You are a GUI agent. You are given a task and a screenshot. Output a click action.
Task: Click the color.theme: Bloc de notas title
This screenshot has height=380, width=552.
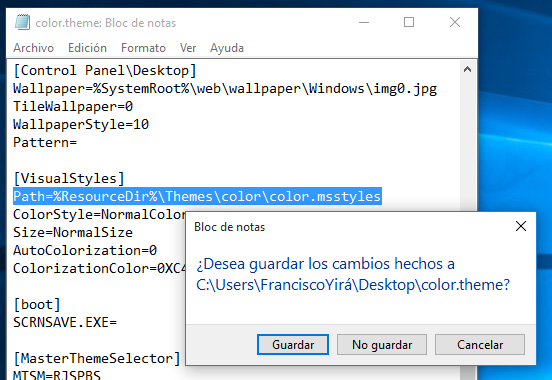[x=106, y=23]
